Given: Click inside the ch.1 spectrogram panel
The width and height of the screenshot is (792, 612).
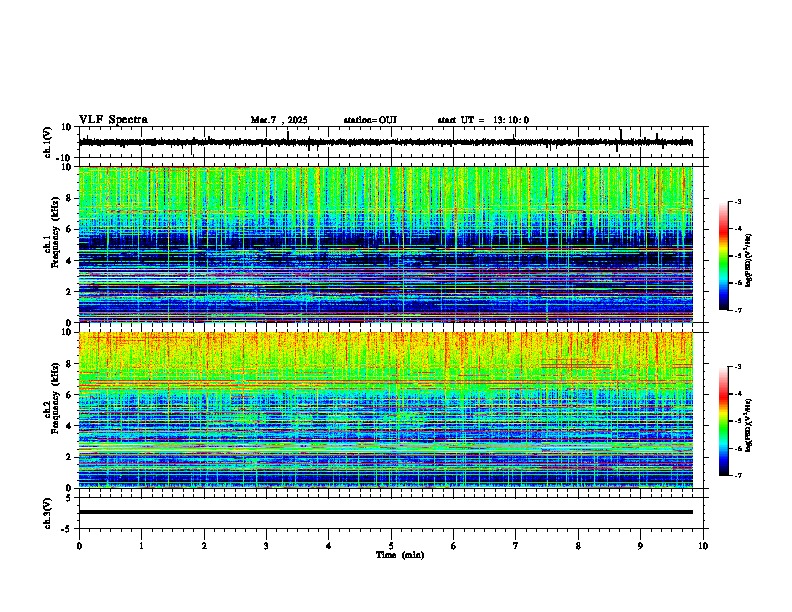Looking at the screenshot, I should click(385, 244).
